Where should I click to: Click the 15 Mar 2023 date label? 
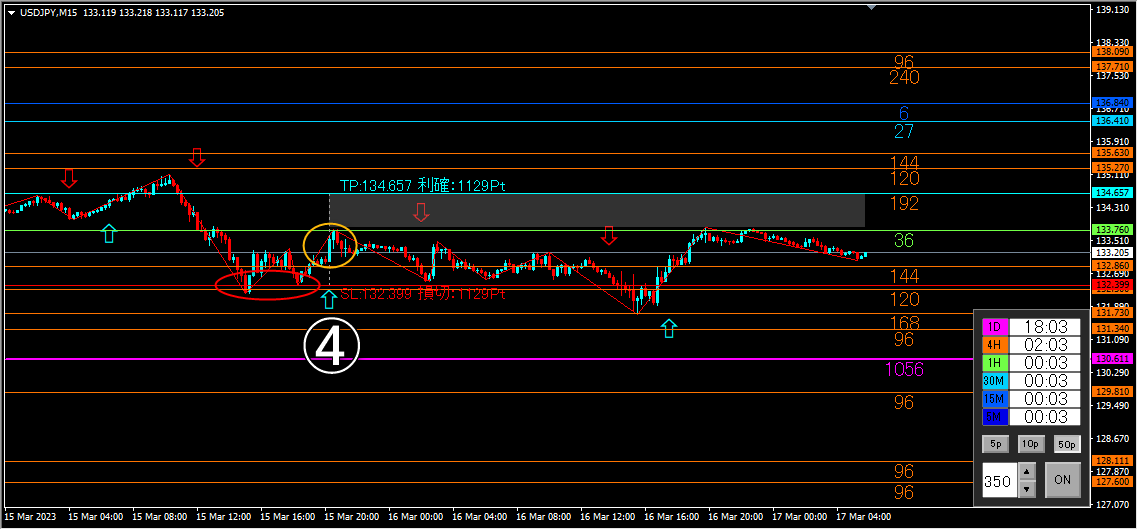tap(28, 517)
